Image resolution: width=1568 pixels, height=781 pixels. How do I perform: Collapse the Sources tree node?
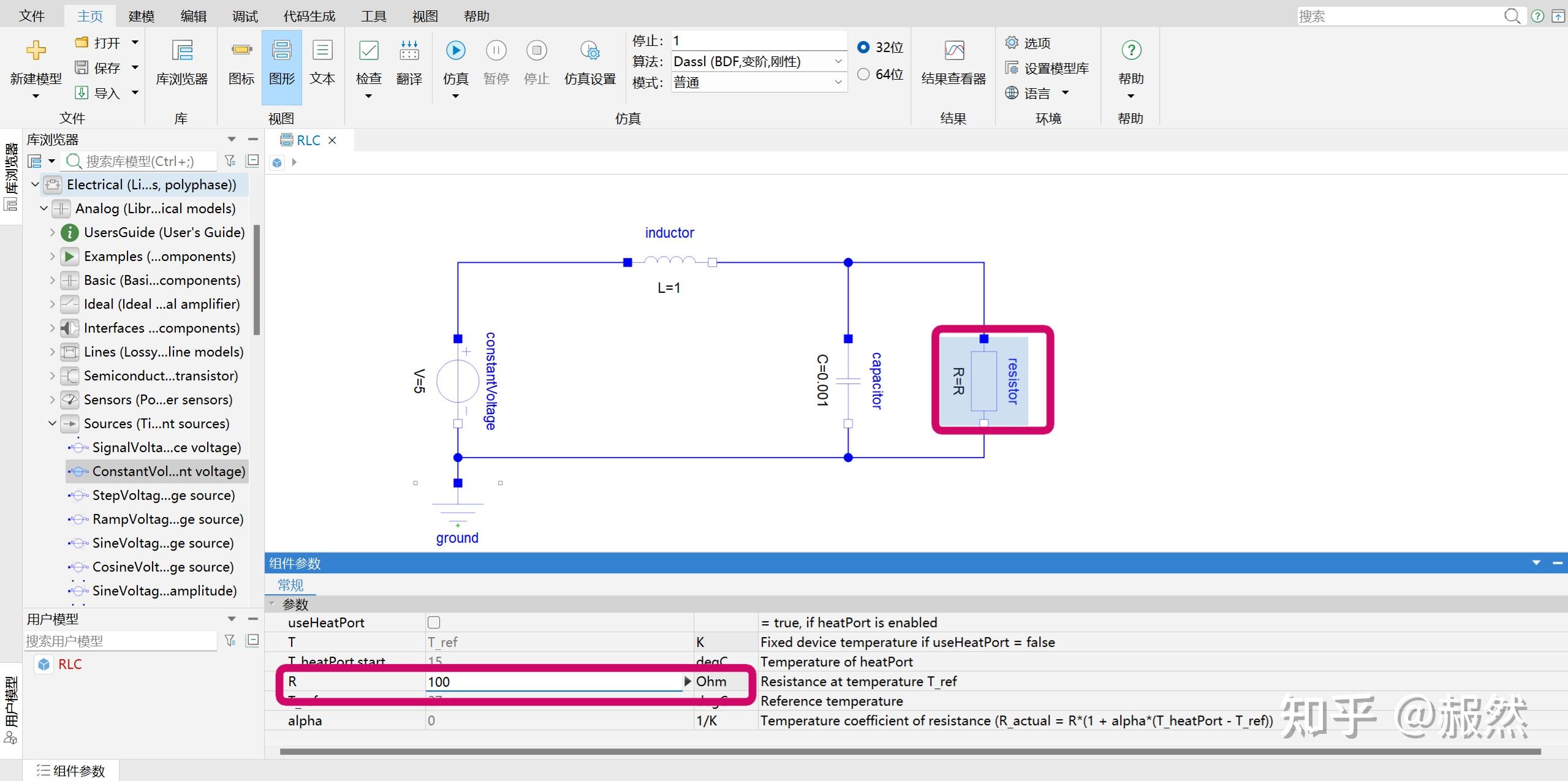(52, 423)
